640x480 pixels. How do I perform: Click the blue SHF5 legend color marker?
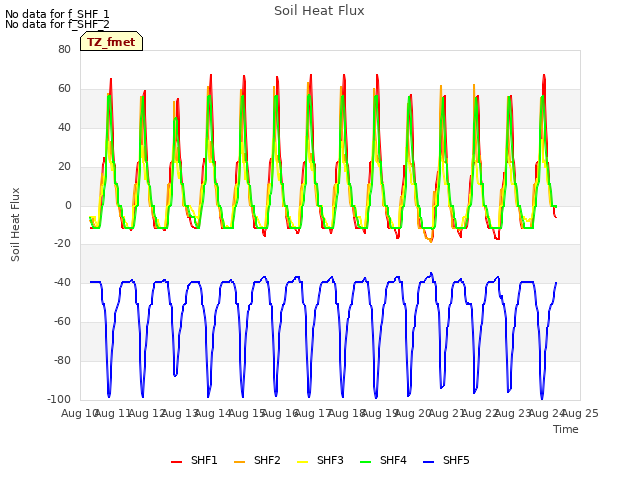[428, 462]
